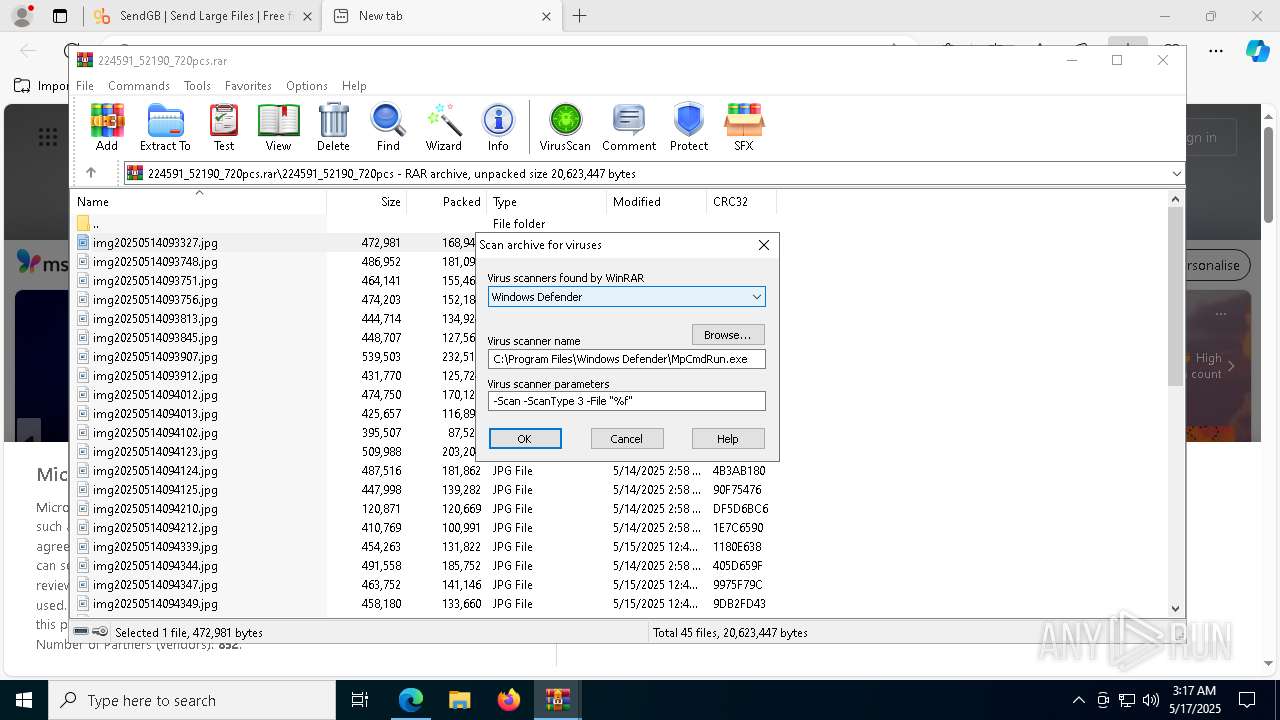Click the Browse button
The image size is (1280, 720).
pos(728,335)
